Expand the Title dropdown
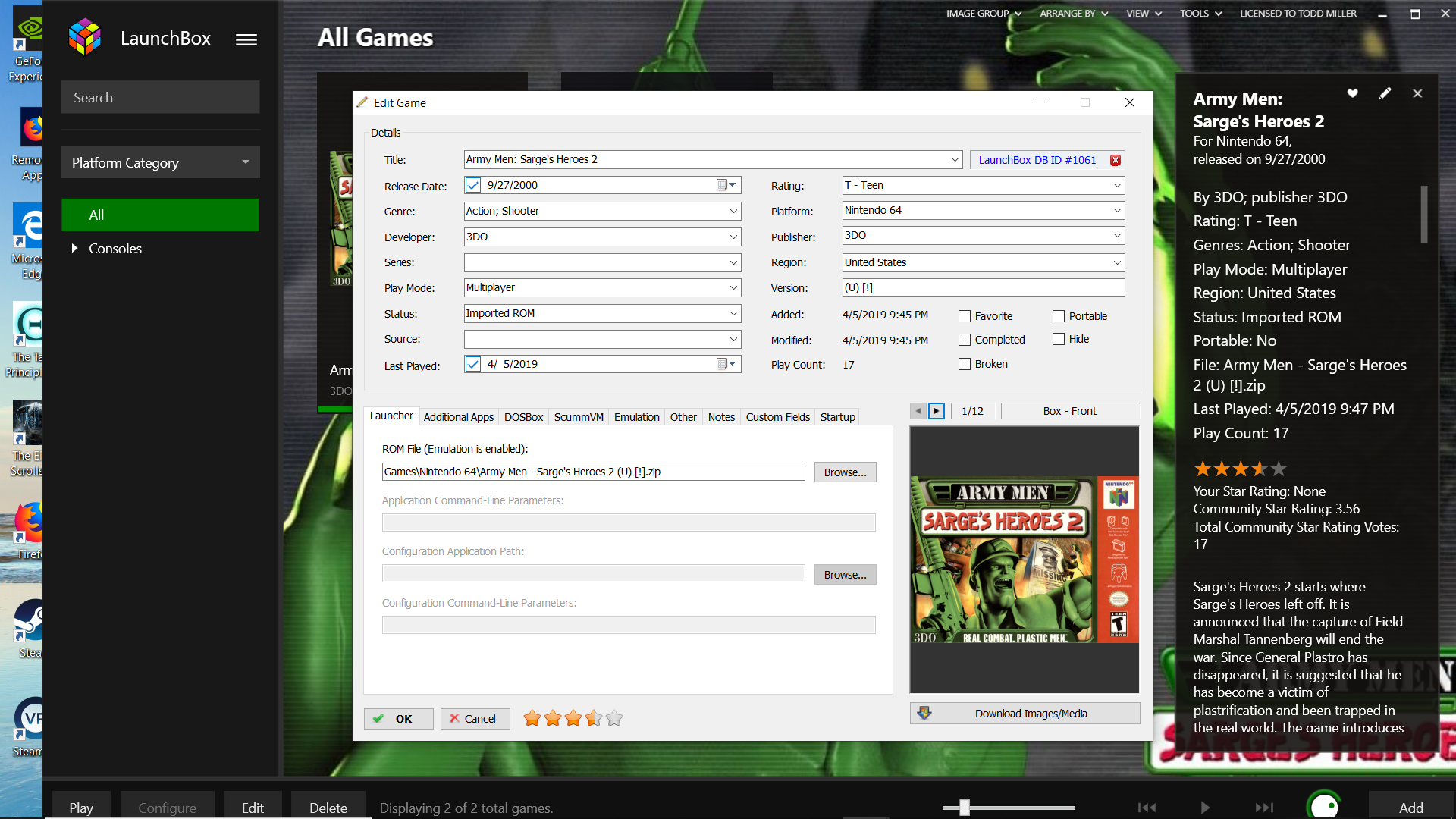 pyautogui.click(x=955, y=159)
